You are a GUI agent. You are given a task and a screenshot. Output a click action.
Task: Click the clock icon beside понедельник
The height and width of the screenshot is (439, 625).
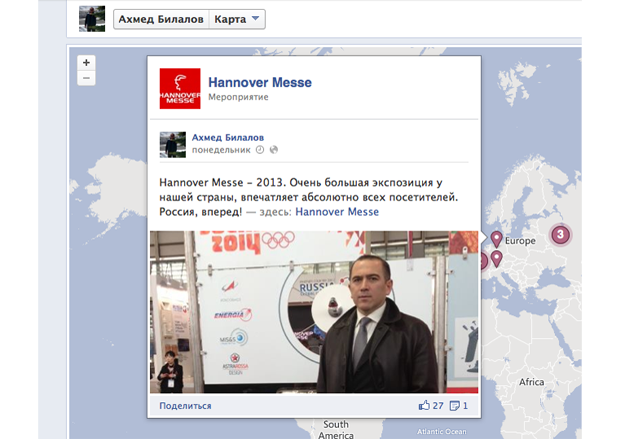point(260,150)
